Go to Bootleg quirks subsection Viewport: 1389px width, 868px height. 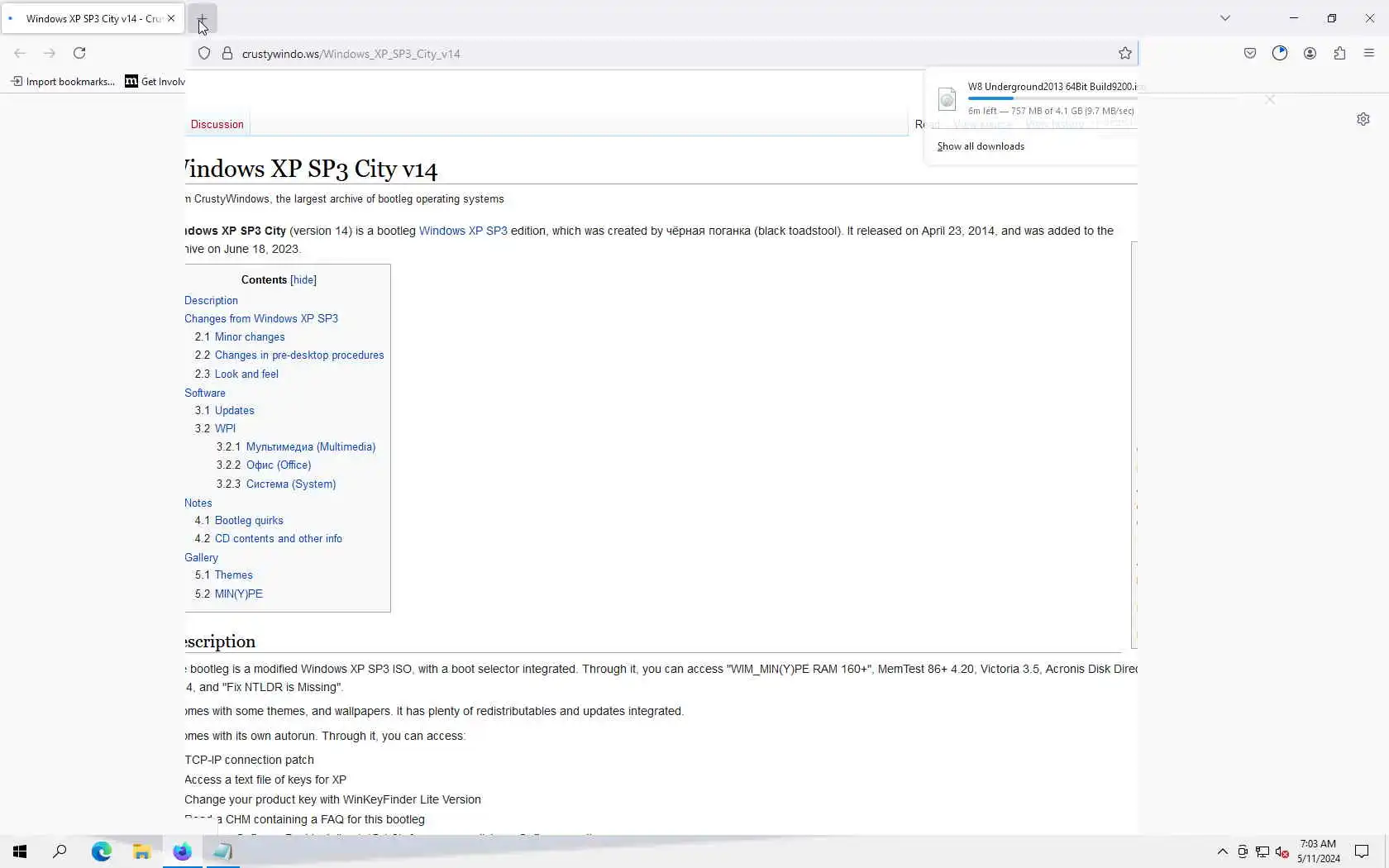(x=249, y=521)
